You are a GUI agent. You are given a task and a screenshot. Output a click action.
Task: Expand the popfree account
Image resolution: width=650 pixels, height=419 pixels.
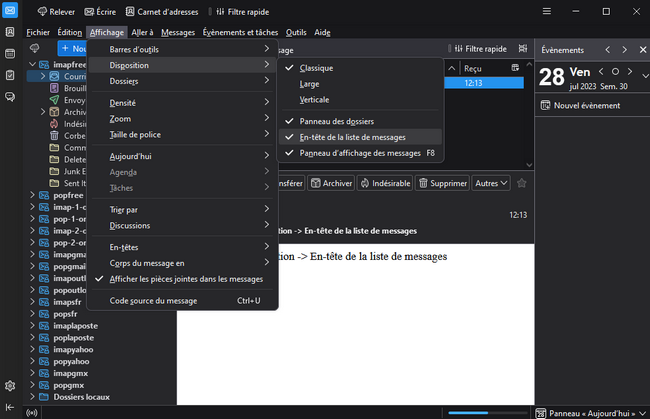pos(32,195)
